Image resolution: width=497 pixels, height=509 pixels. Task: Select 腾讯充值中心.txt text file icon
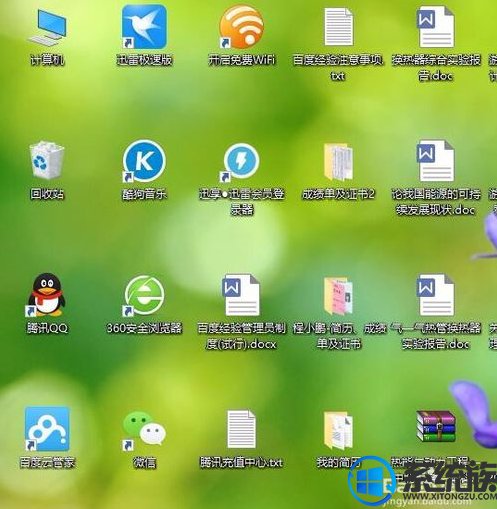click(241, 429)
